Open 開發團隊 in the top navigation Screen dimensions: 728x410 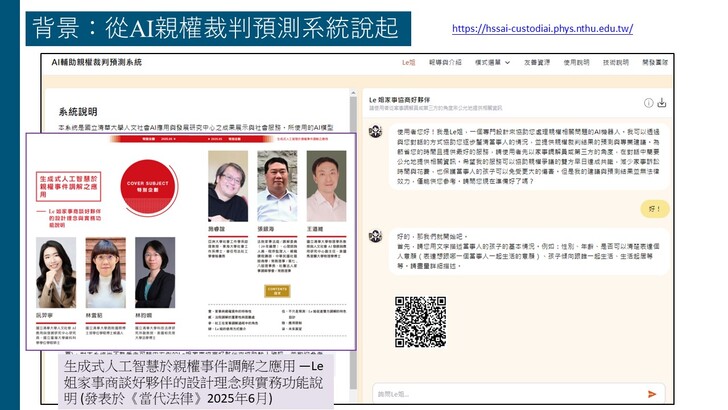click(655, 62)
